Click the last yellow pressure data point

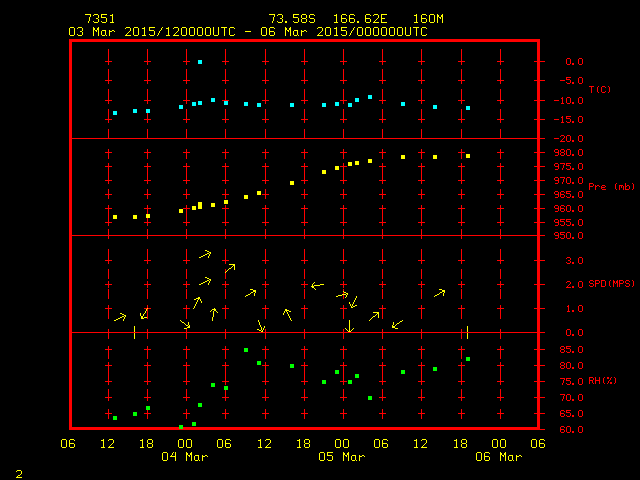coord(467,156)
